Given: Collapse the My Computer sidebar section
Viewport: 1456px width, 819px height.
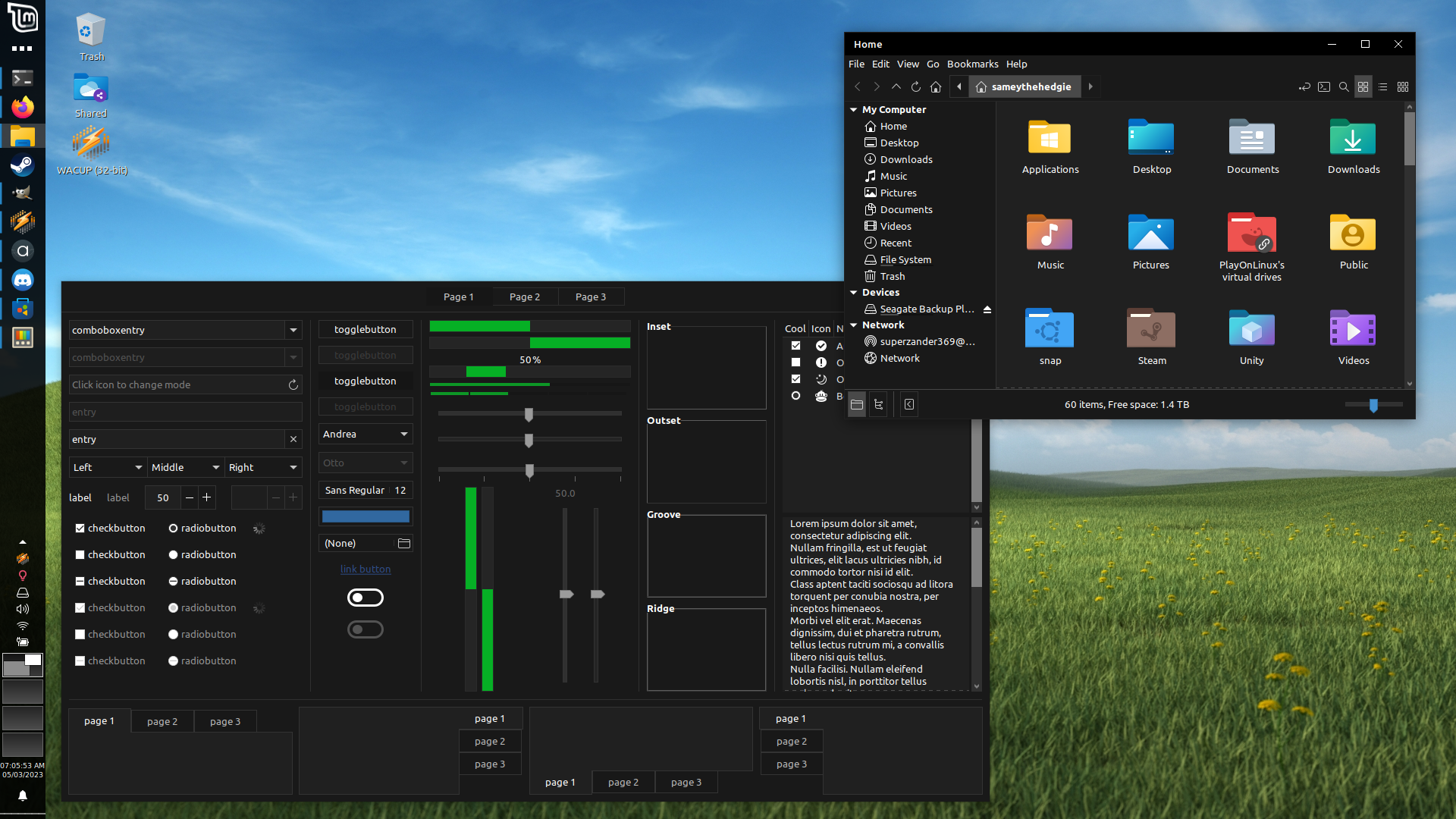Looking at the screenshot, I should [x=854, y=109].
